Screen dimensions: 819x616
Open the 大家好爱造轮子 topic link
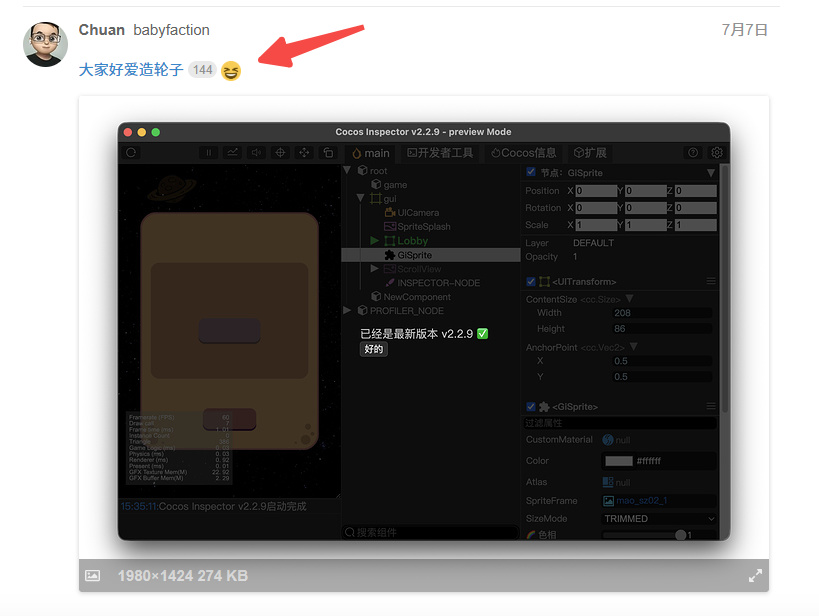131,69
